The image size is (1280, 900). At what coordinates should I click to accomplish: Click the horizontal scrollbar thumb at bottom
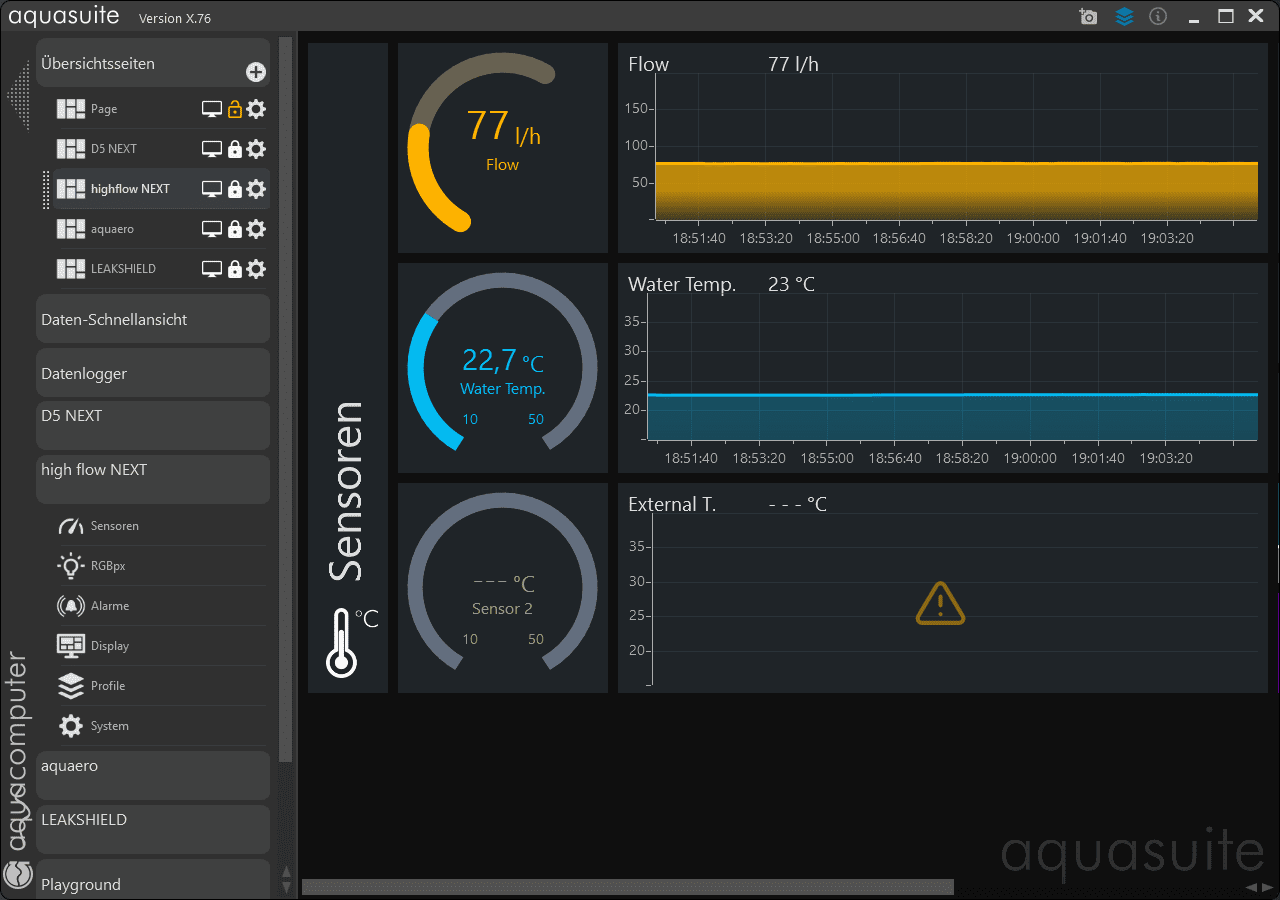[x=628, y=887]
